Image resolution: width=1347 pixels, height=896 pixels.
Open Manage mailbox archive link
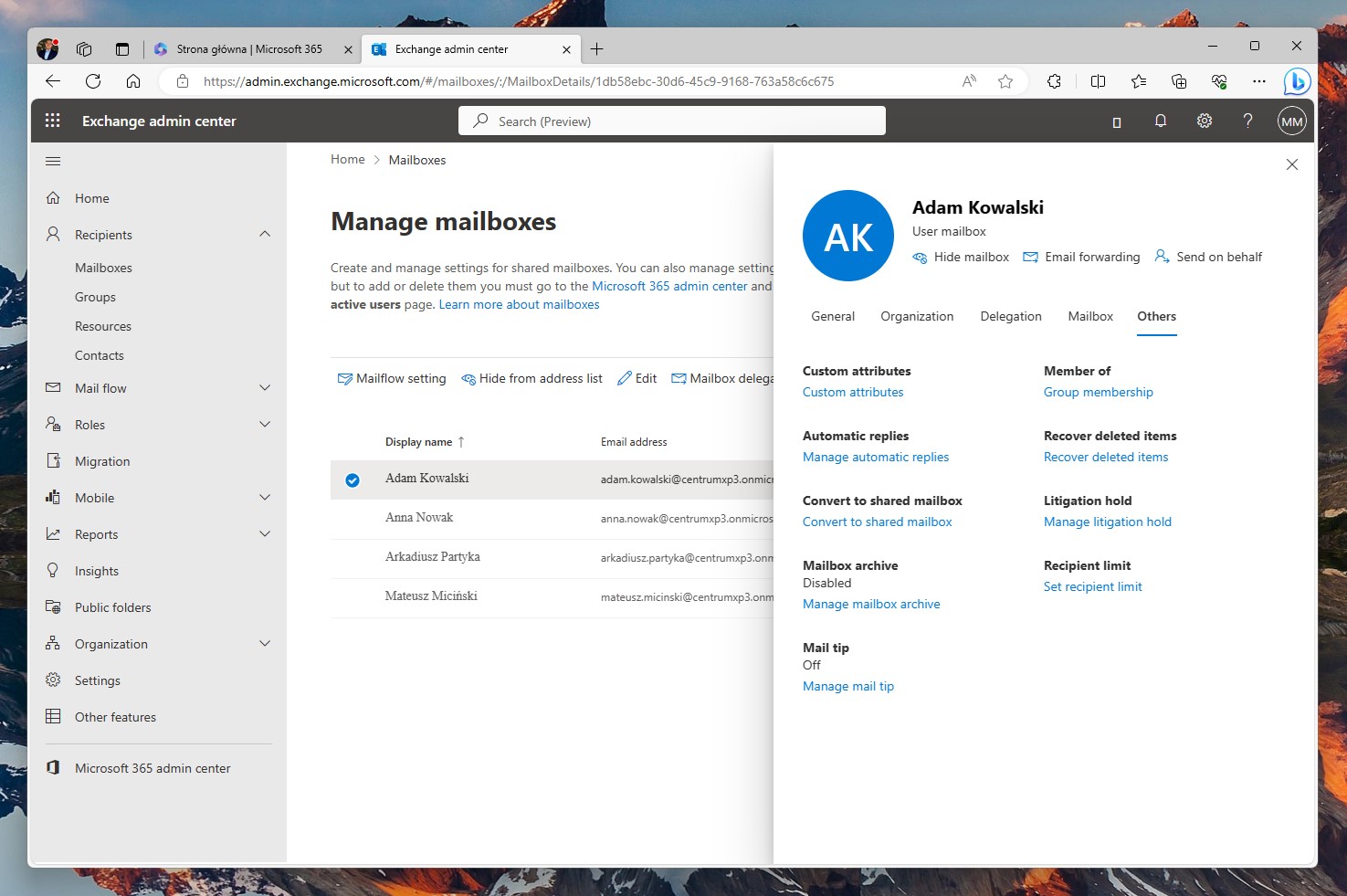point(871,605)
